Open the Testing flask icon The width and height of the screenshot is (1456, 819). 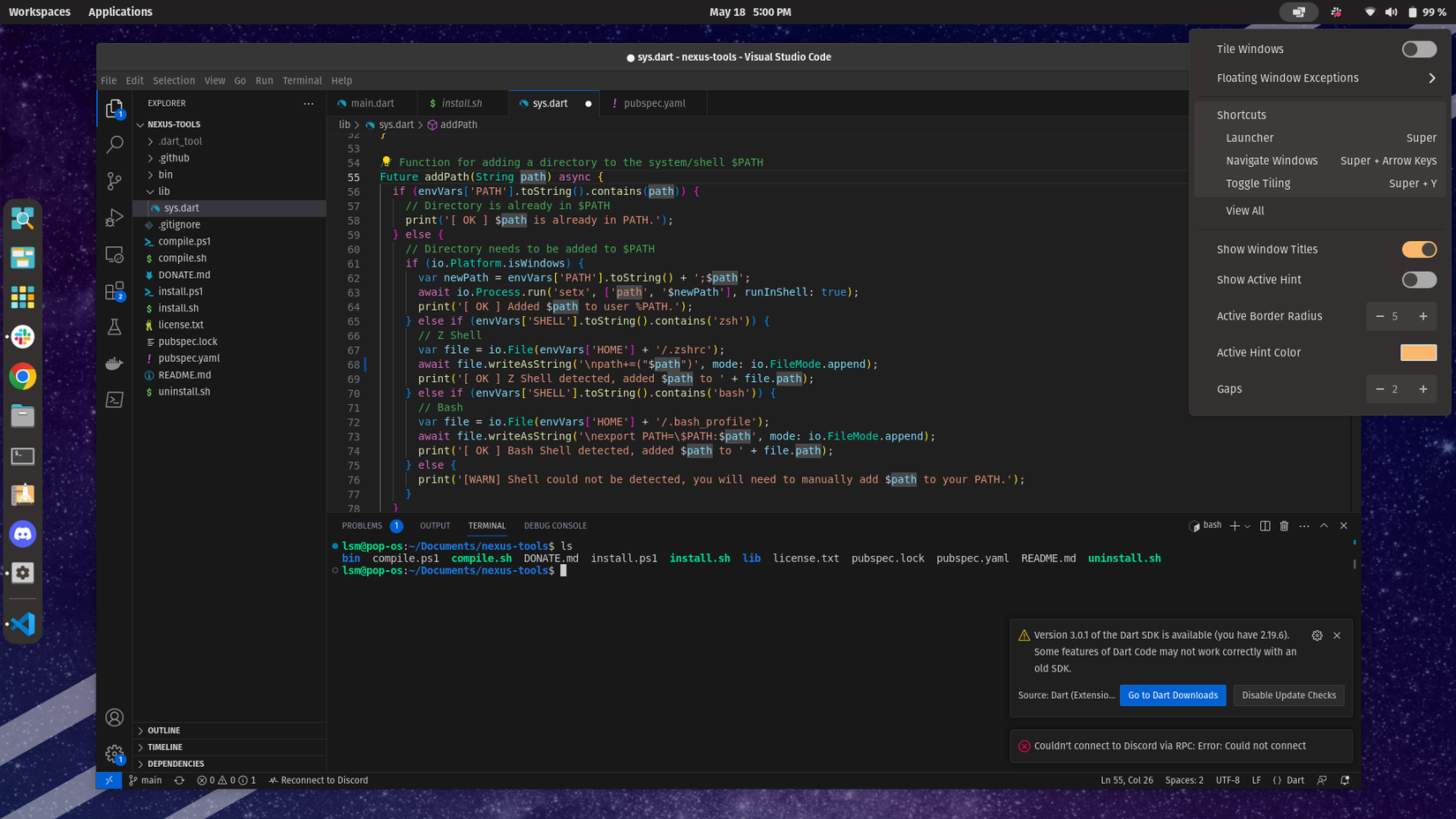click(x=114, y=326)
